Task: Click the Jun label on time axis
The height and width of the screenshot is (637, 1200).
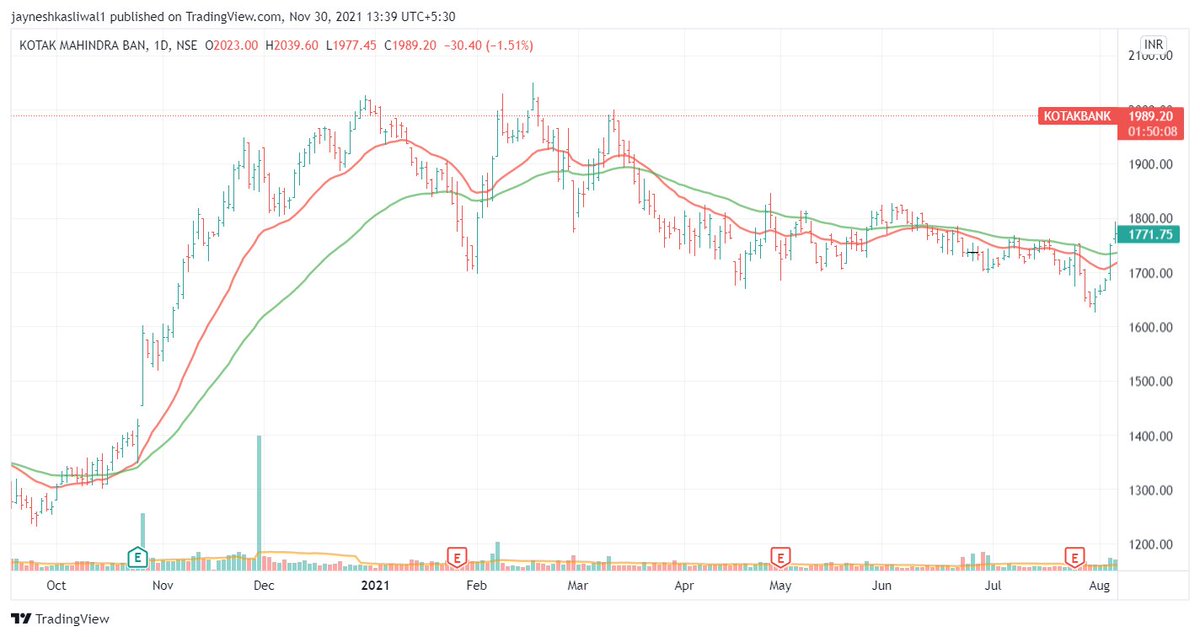Action: (x=881, y=584)
